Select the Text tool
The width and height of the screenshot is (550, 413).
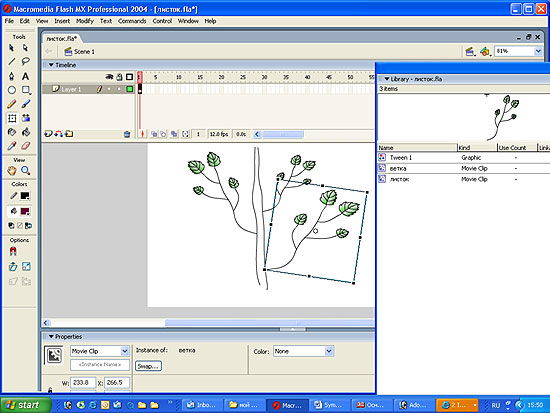tap(25, 76)
